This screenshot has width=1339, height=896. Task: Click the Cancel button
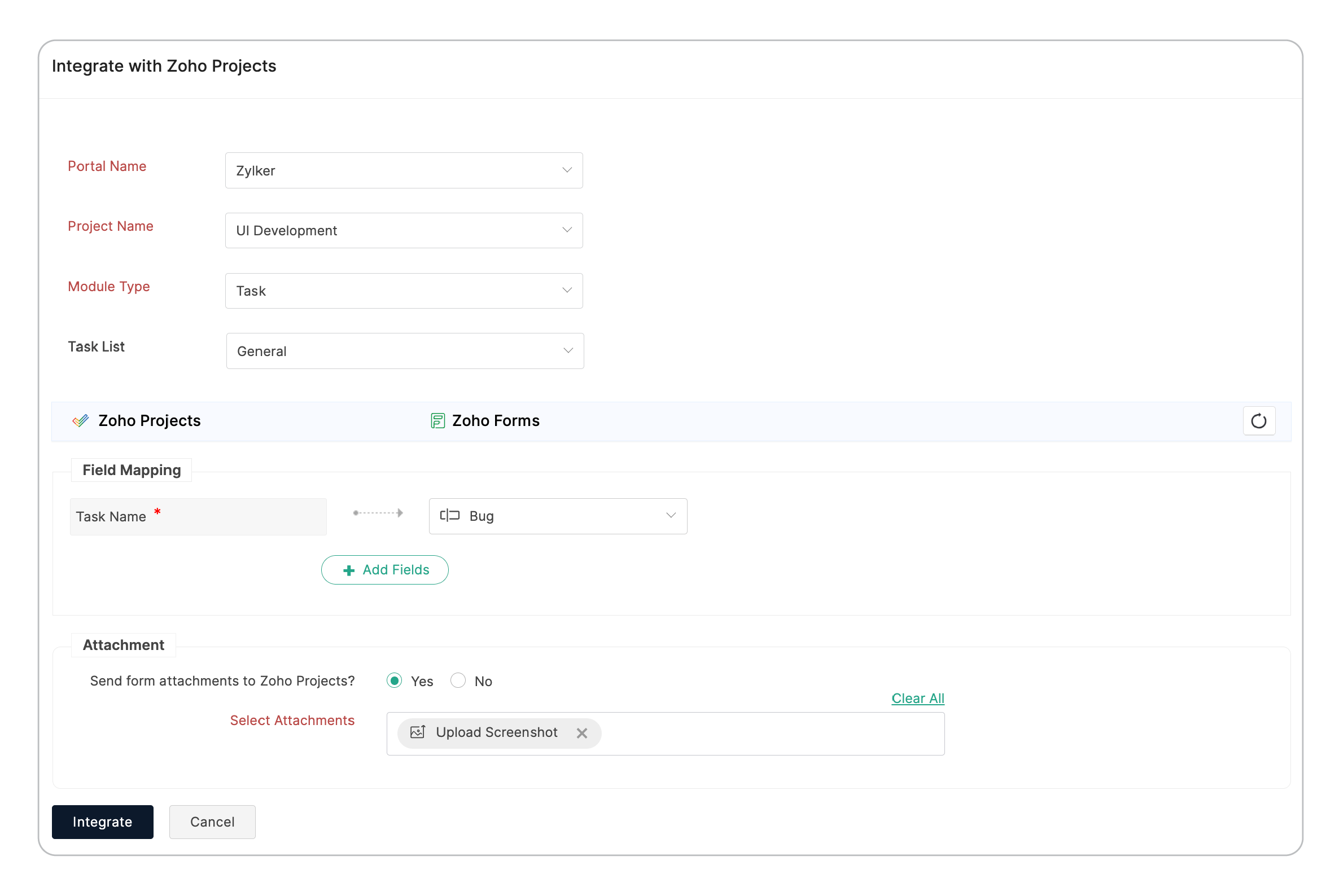click(212, 822)
